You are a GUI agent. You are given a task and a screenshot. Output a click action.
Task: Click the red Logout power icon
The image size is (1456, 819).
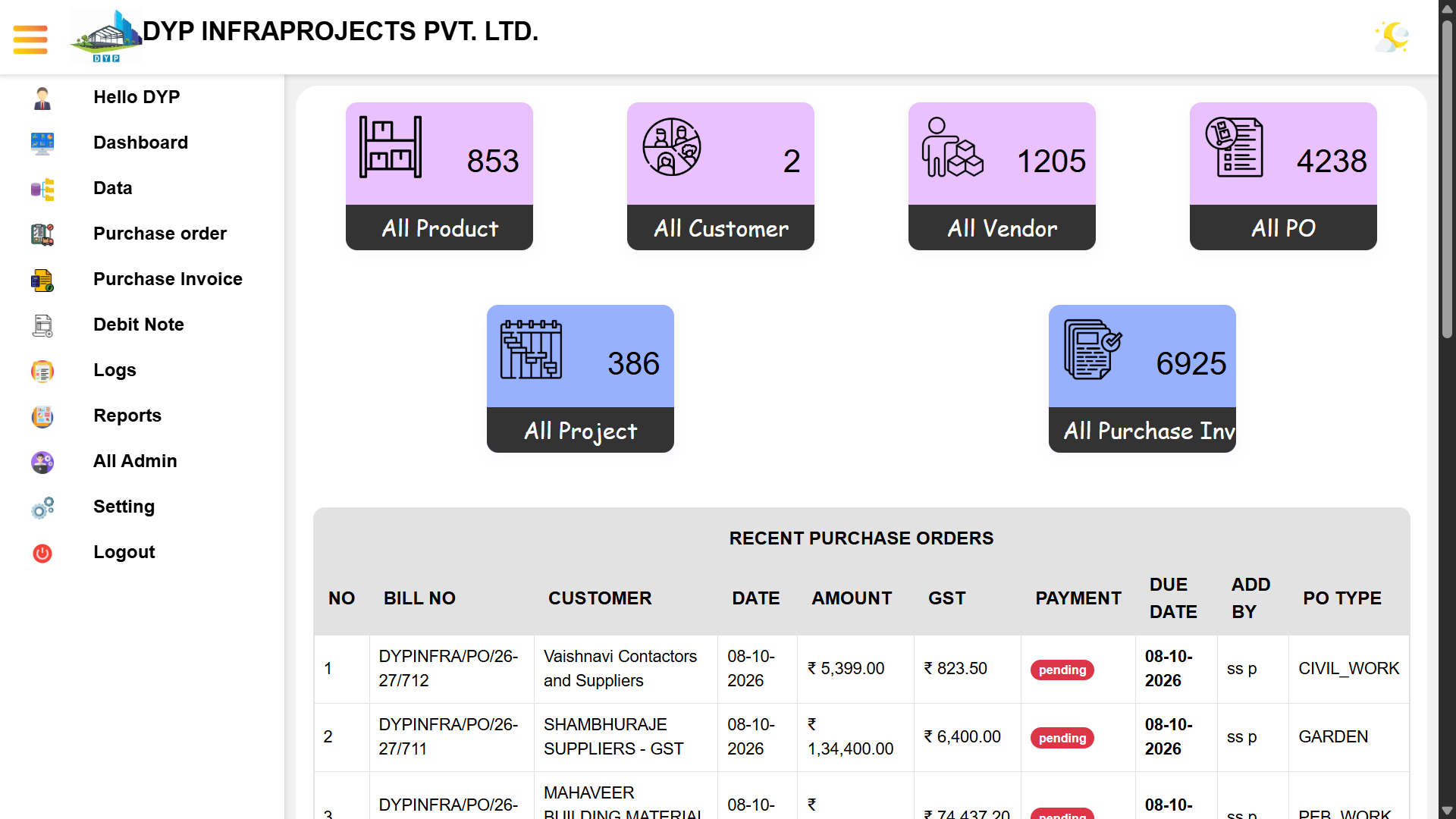42,553
